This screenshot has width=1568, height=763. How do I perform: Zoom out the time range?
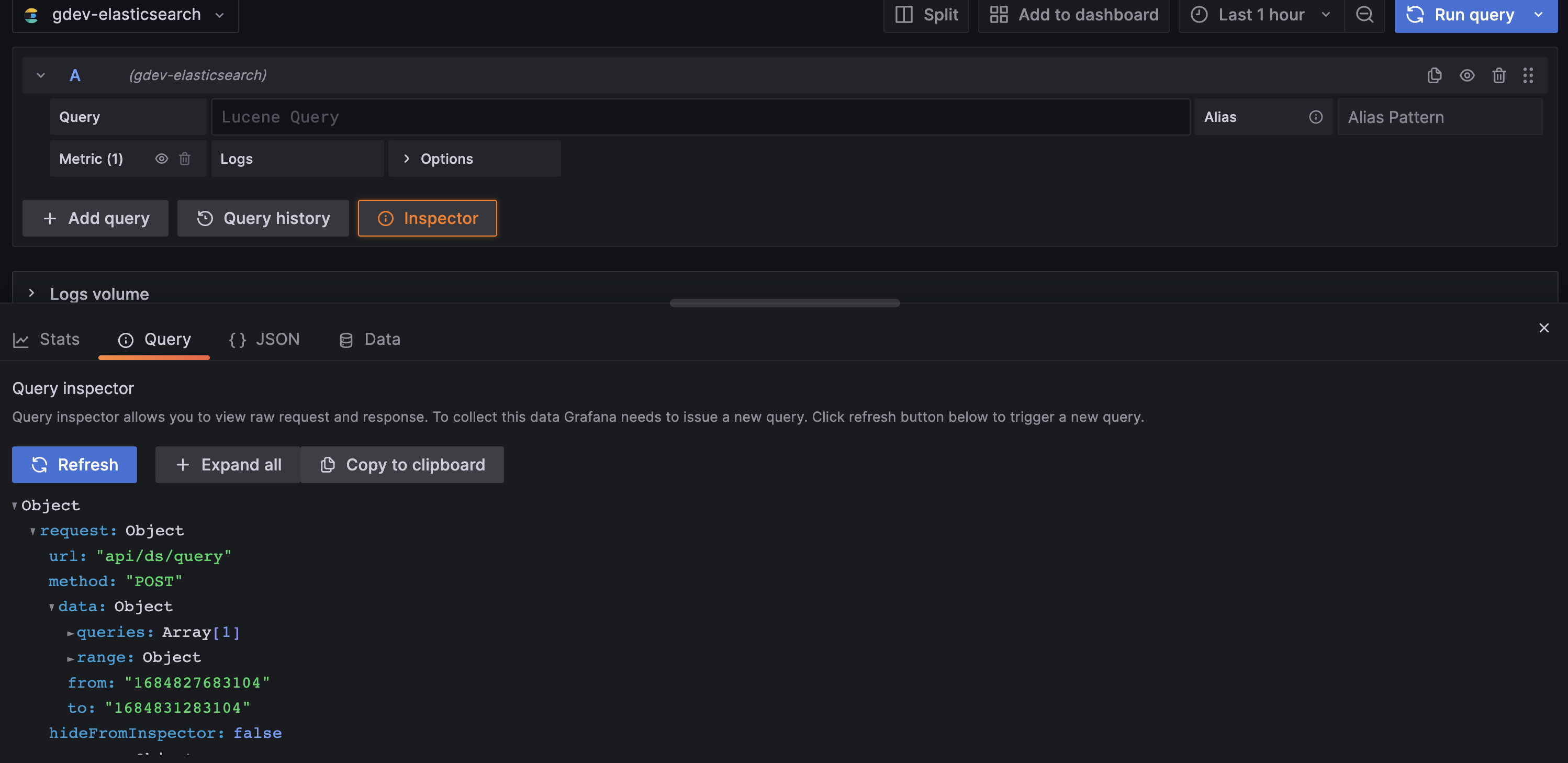pos(1365,15)
